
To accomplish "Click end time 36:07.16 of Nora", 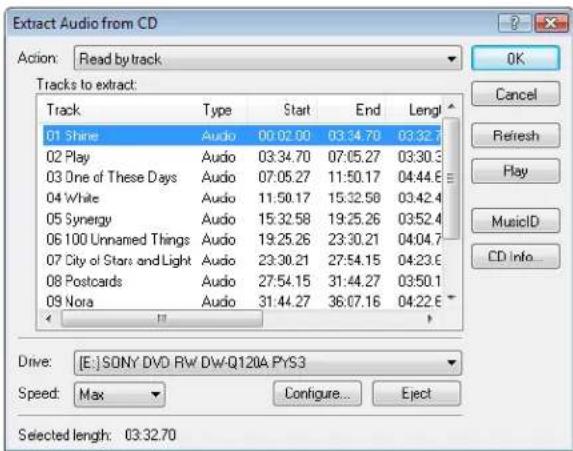I will coord(354,302).
